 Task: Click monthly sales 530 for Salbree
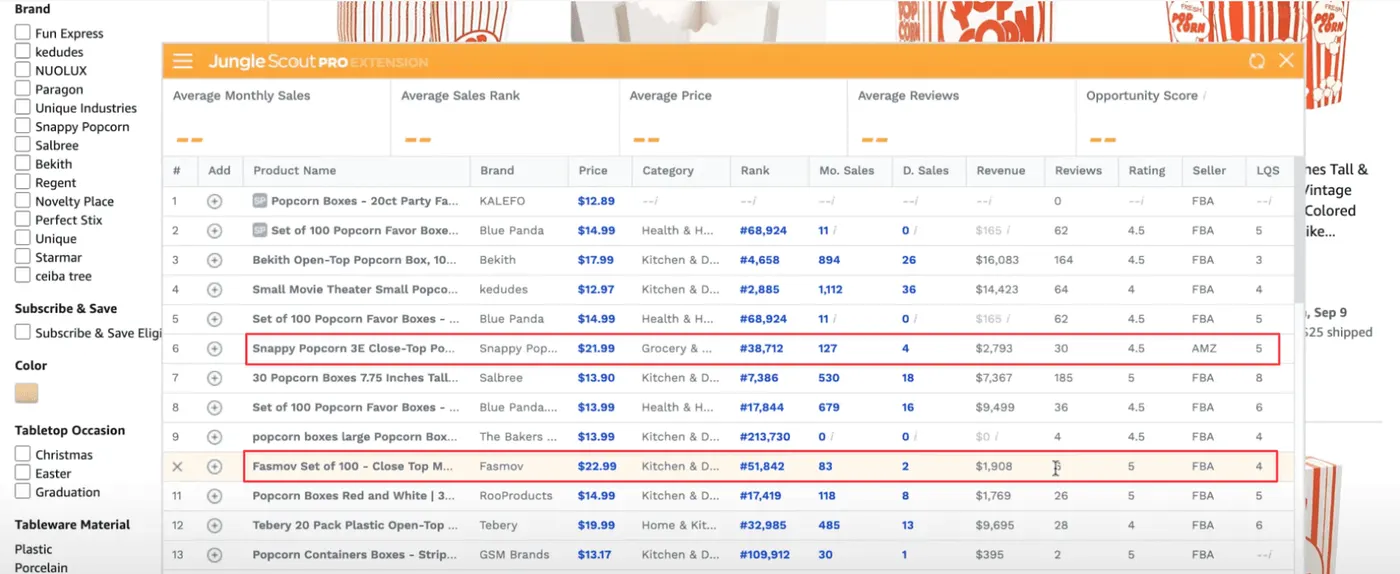point(829,378)
